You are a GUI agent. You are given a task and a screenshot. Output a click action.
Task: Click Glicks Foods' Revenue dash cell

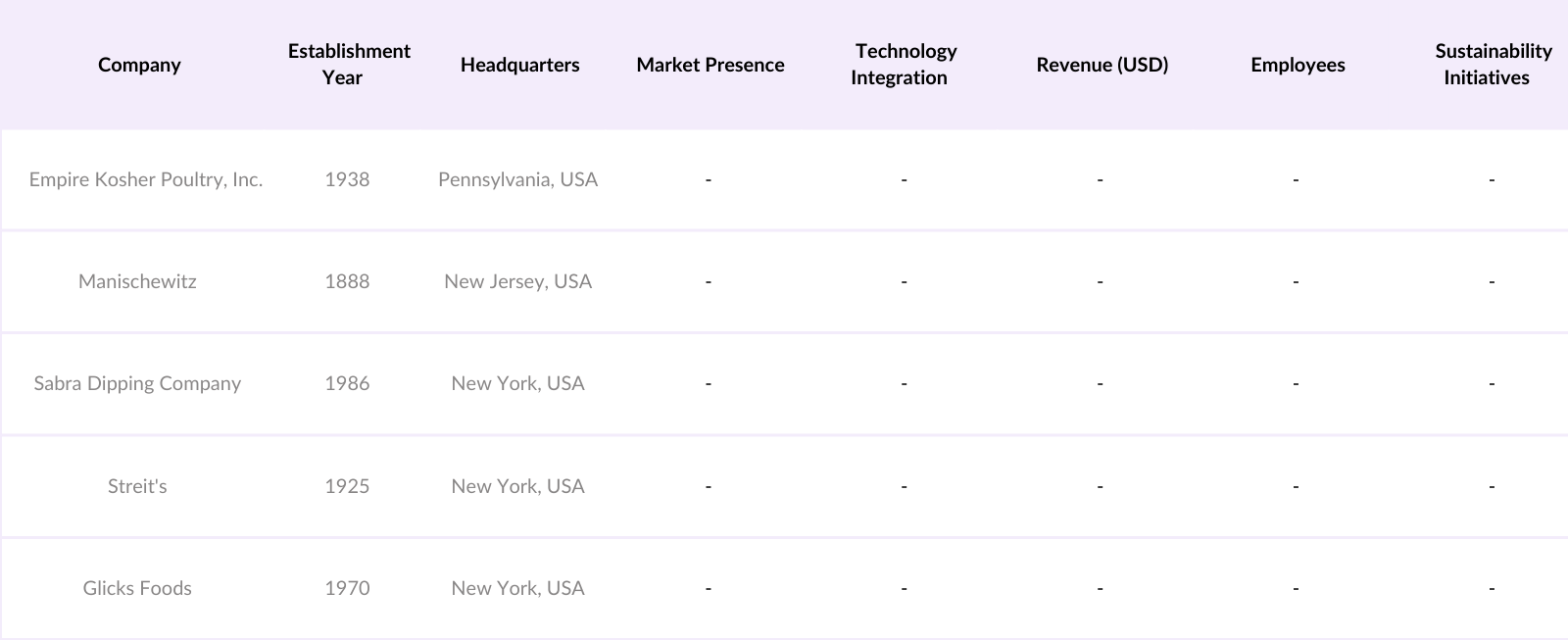coord(1101,588)
